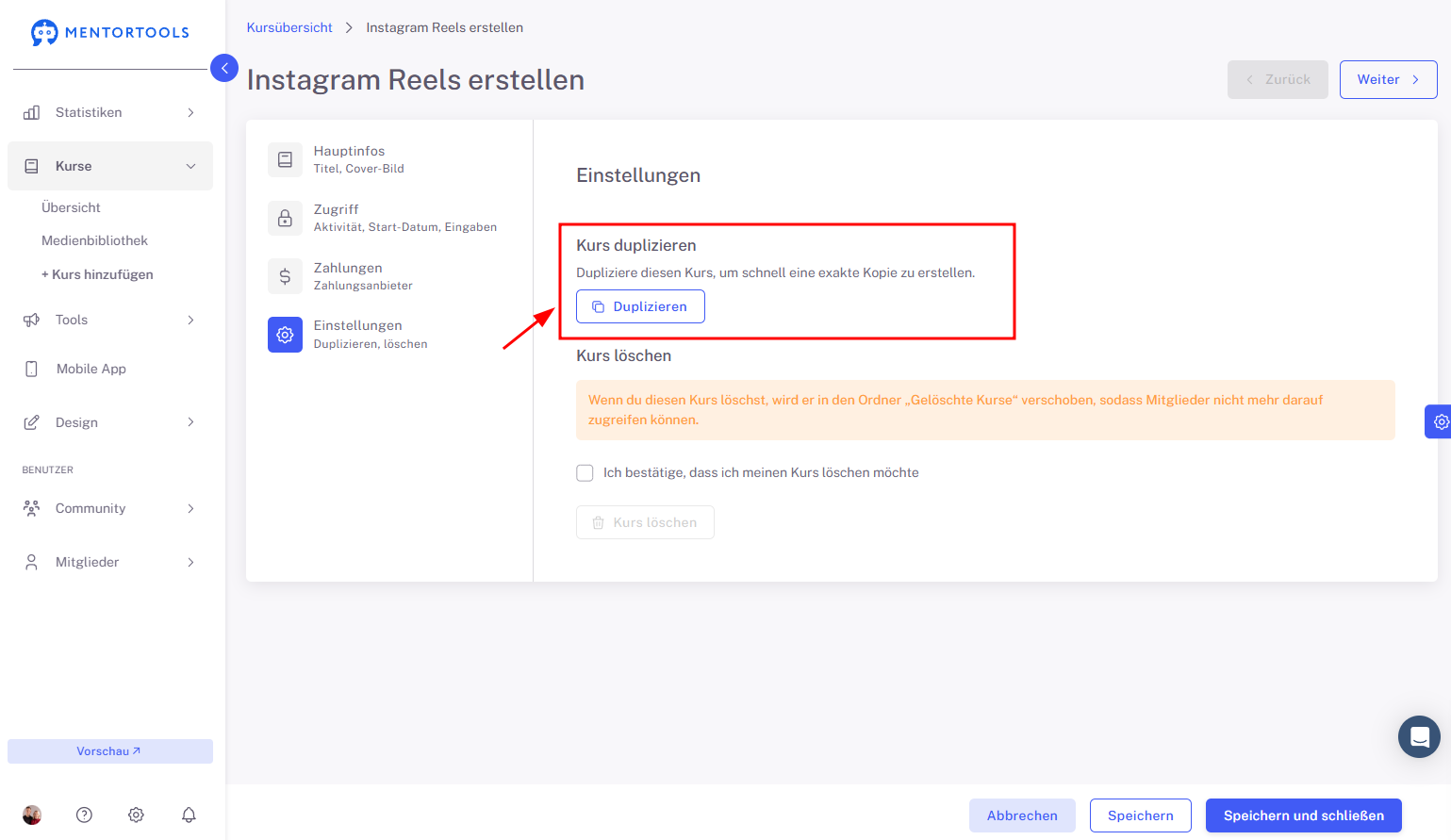
Task: Expand the Statistiken menu
Action: [x=110, y=112]
